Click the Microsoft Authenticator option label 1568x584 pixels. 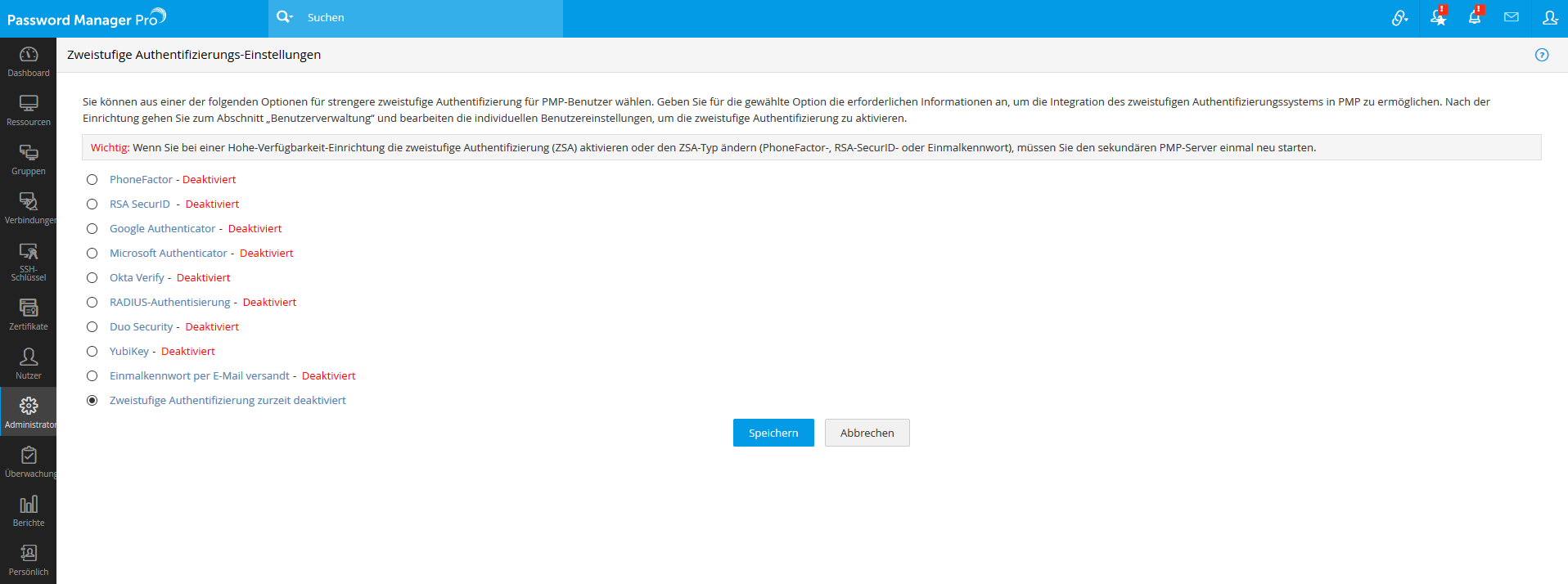click(169, 254)
